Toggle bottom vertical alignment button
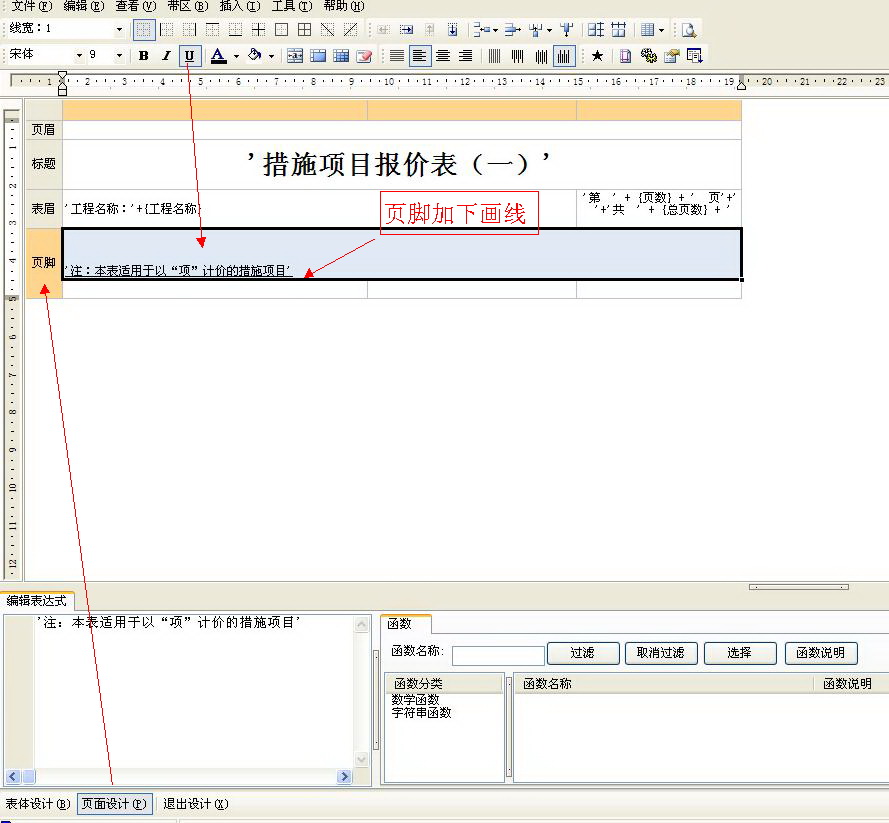This screenshot has height=823, width=889. click(564, 56)
